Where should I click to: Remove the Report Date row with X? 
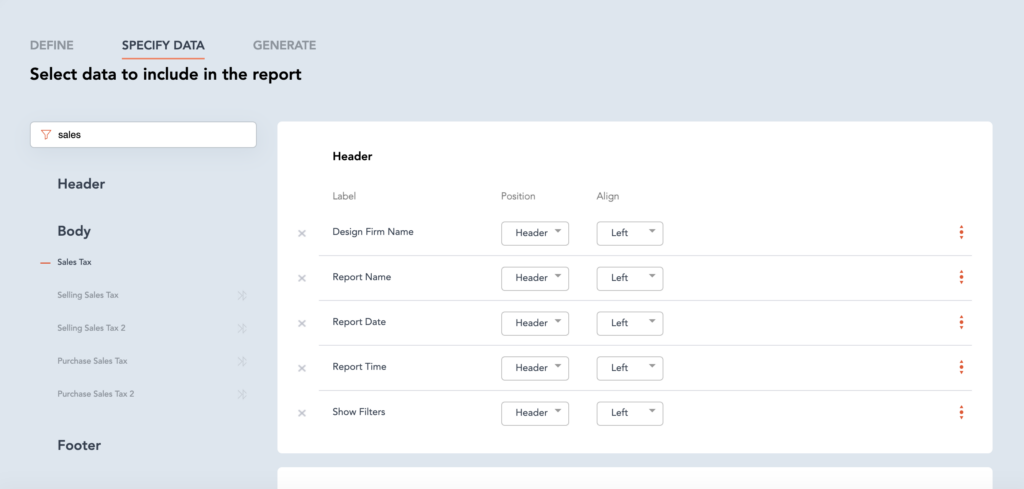click(302, 323)
